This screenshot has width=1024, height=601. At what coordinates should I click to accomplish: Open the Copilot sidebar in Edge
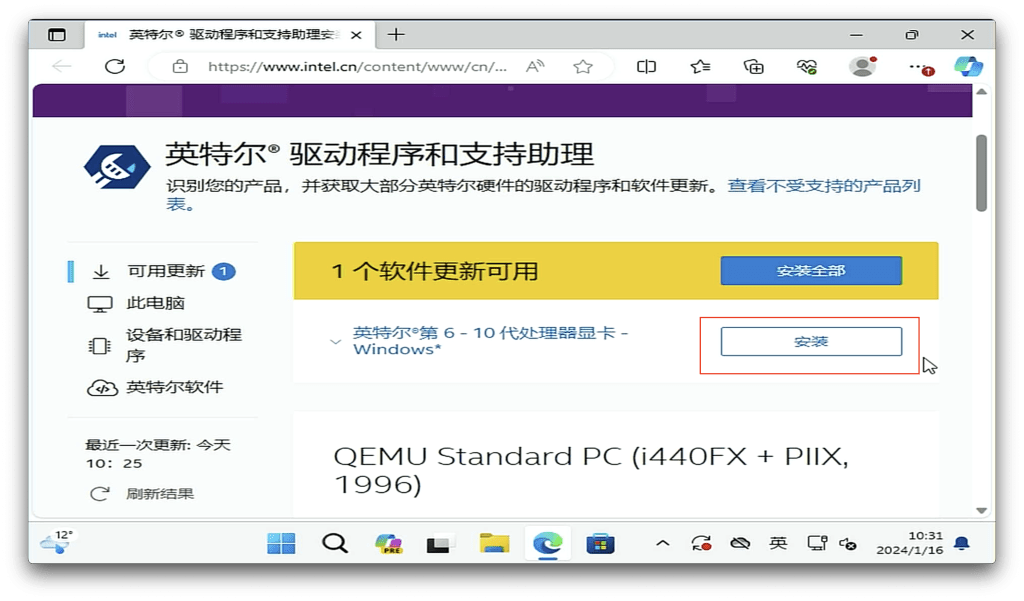968,67
